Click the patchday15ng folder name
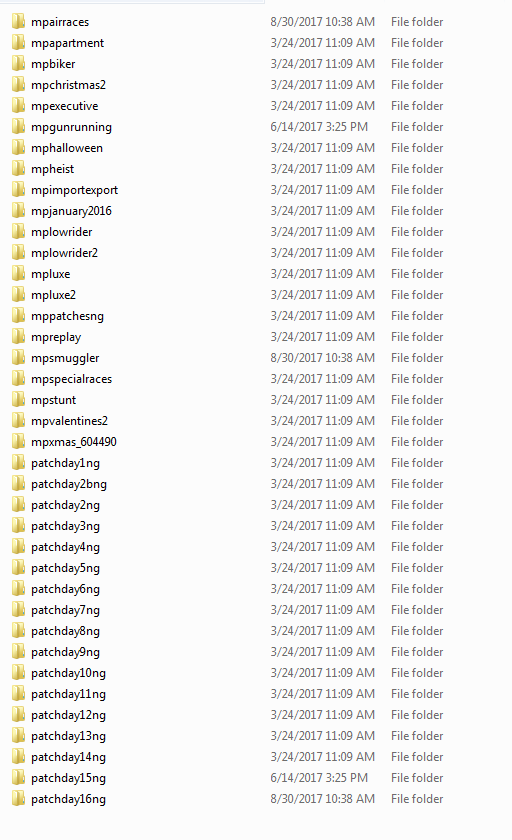 coord(69,778)
